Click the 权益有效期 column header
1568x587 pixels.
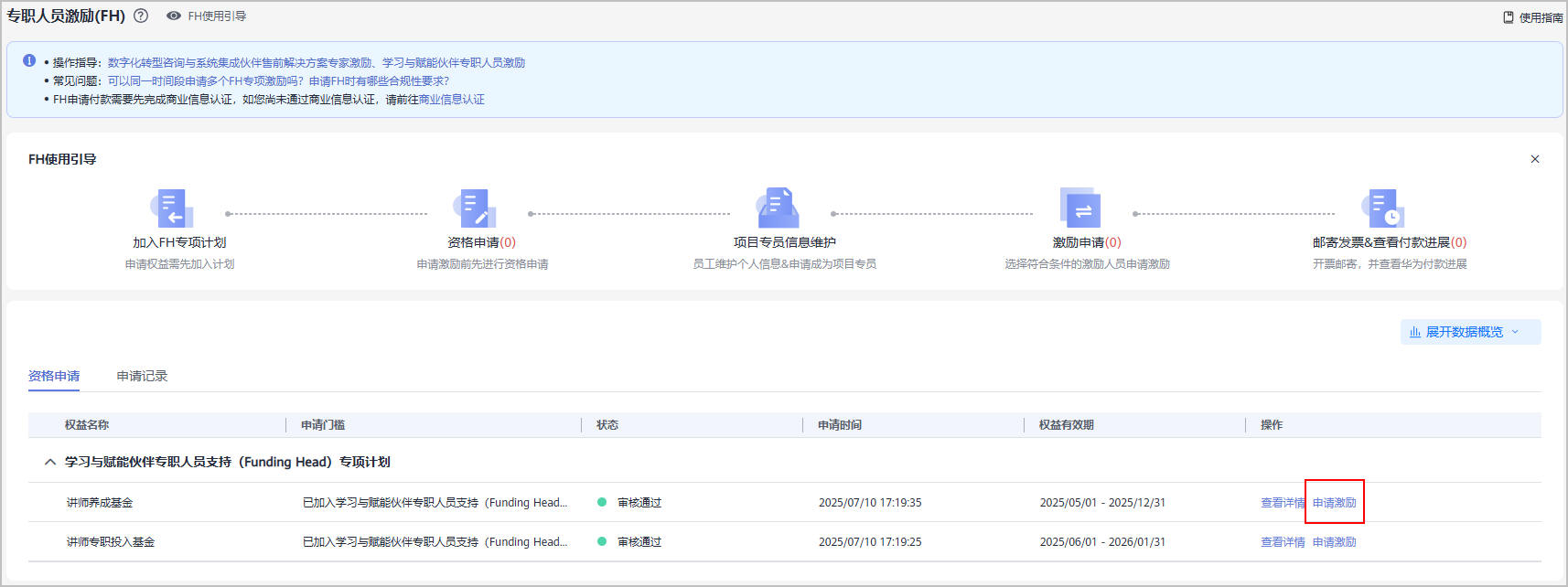1066,425
